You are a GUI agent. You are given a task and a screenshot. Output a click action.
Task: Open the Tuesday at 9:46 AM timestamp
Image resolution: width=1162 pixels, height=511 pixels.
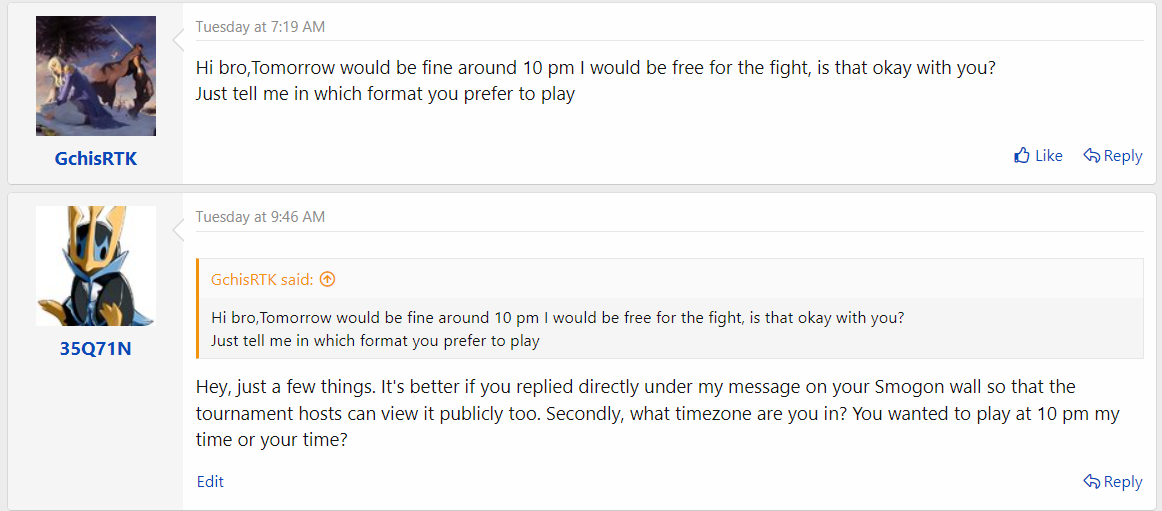tap(260, 217)
